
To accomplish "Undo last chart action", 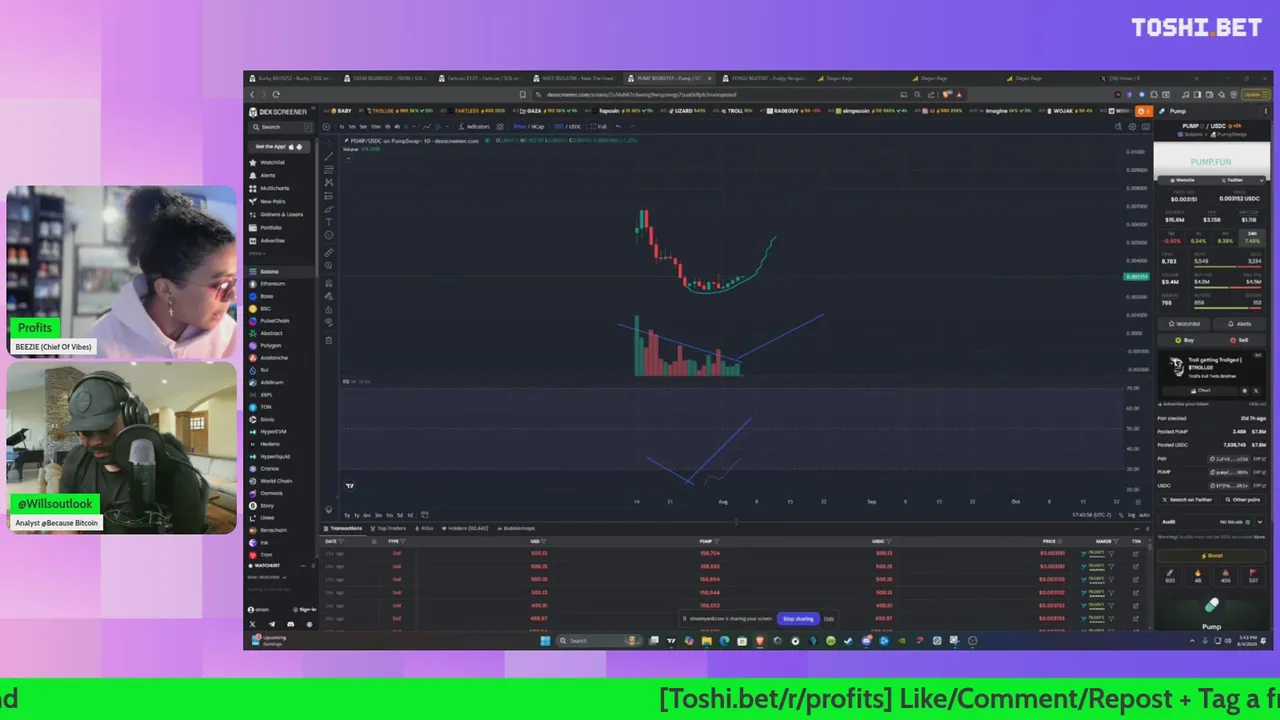I will click(x=618, y=127).
